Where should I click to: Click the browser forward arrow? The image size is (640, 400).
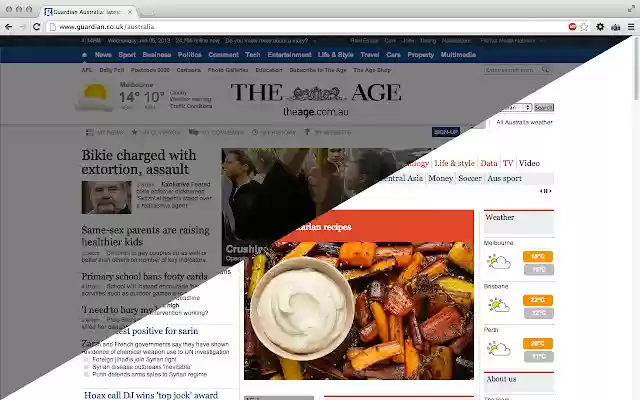22,27
